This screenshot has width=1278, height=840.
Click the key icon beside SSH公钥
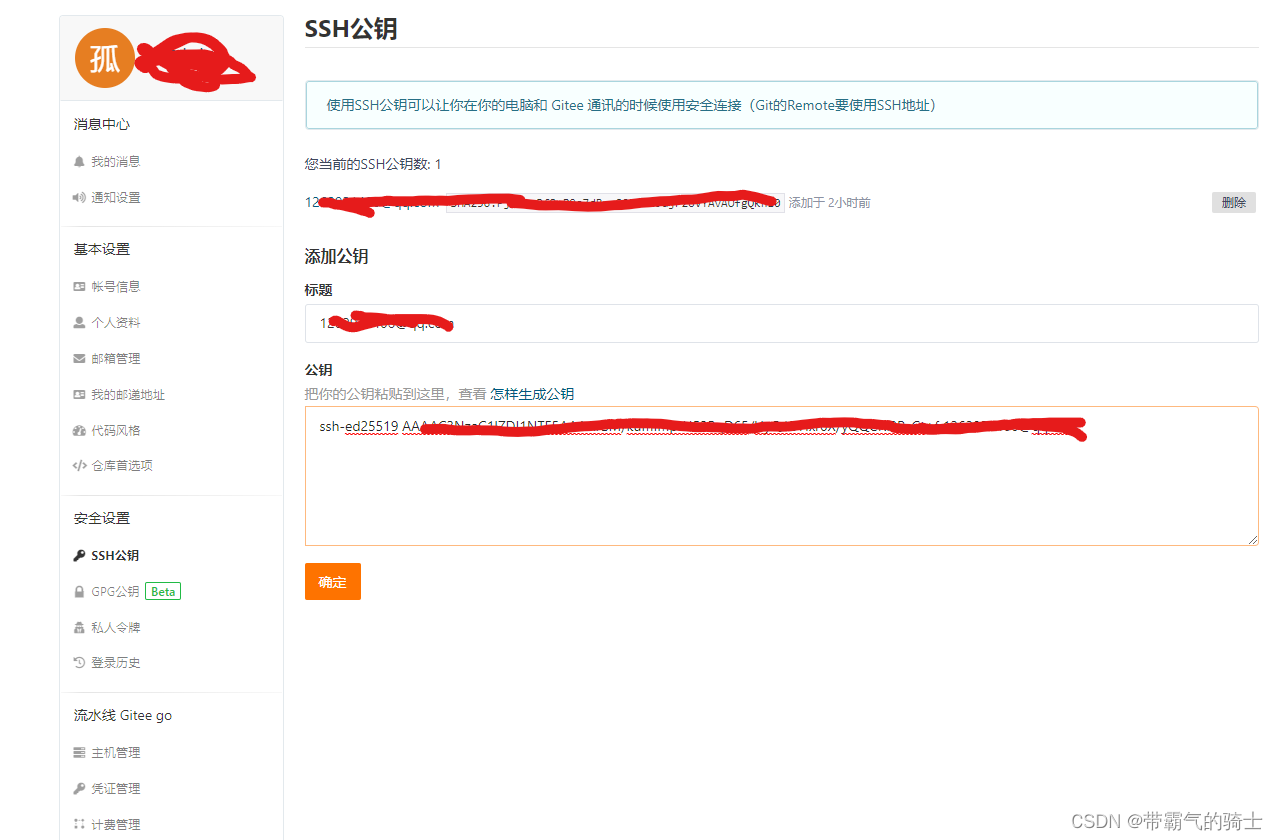coord(79,555)
